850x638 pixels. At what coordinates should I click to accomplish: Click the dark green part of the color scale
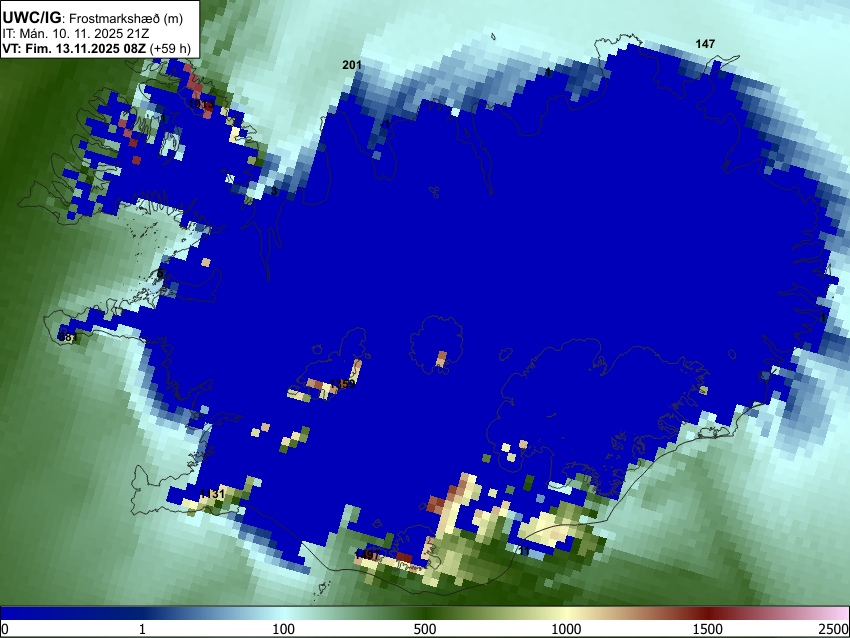pyautogui.click(x=424, y=613)
